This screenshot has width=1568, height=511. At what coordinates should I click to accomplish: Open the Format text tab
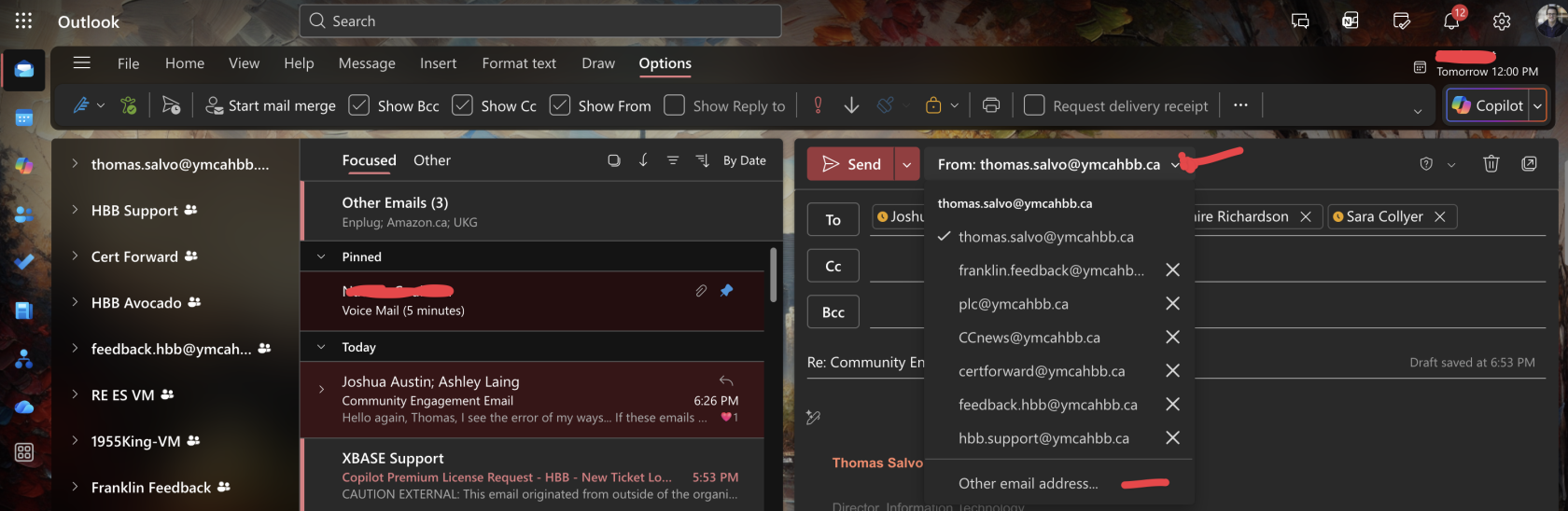pyautogui.click(x=519, y=63)
